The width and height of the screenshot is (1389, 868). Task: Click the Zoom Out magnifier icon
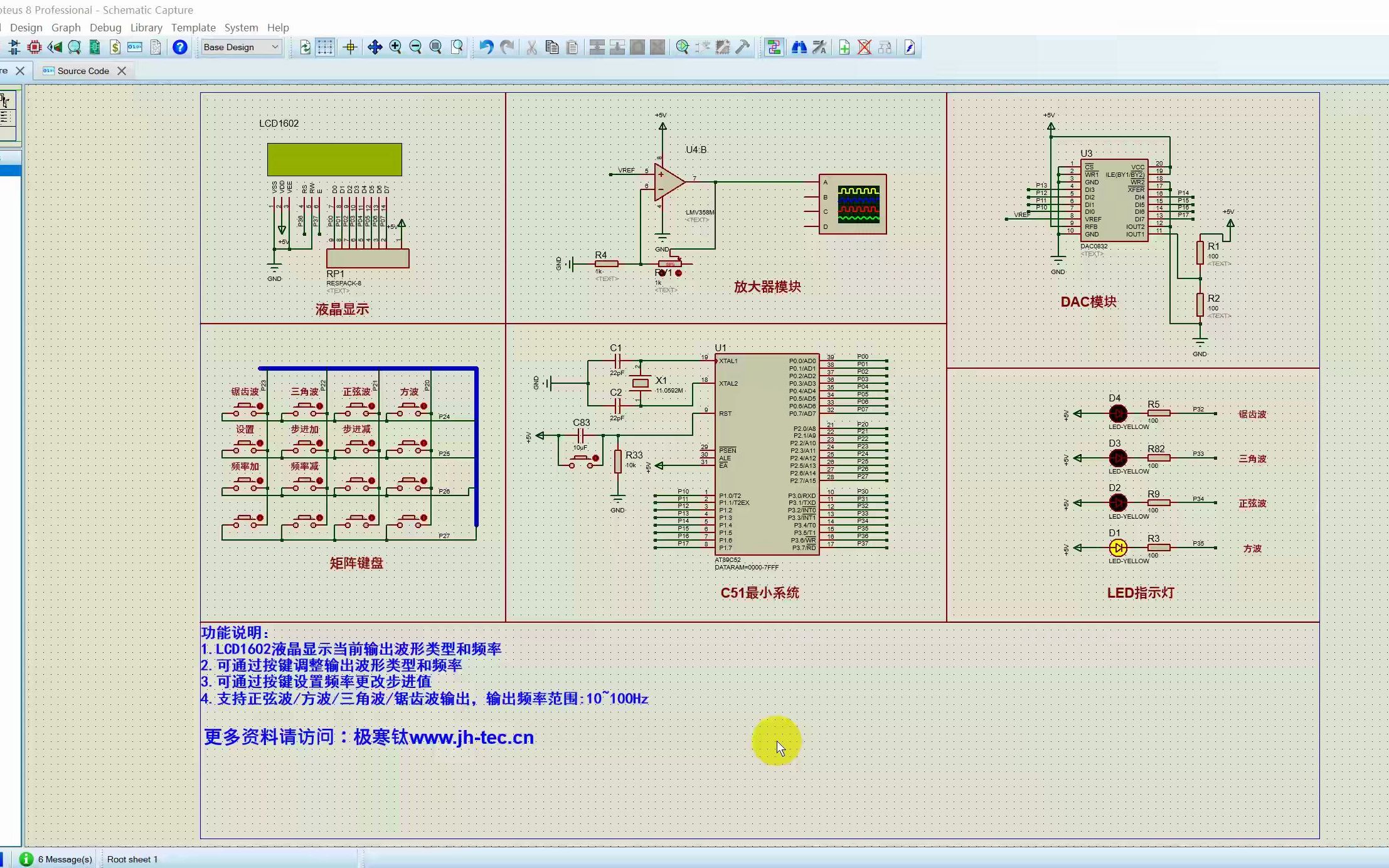coord(415,47)
